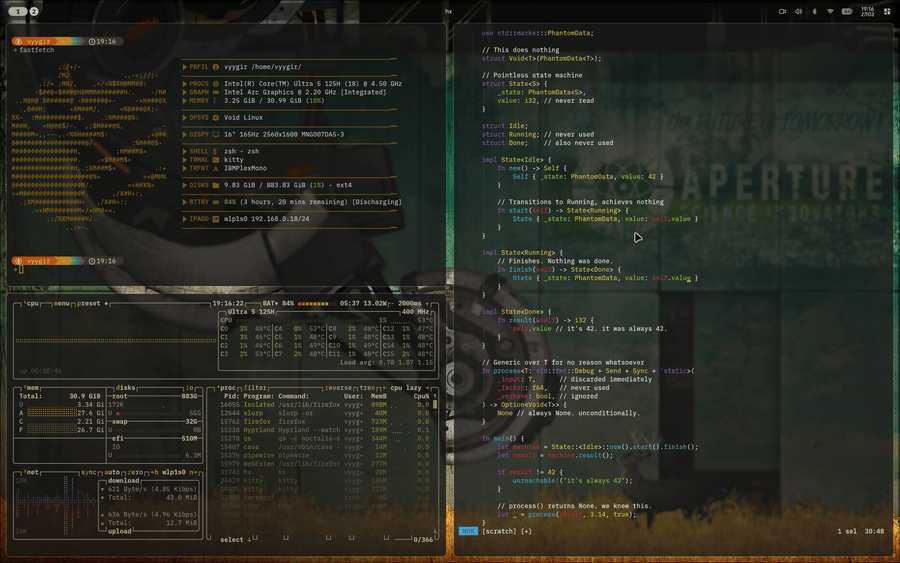Select the Hyprland process row
This screenshot has width=900, height=563.
click(325, 430)
